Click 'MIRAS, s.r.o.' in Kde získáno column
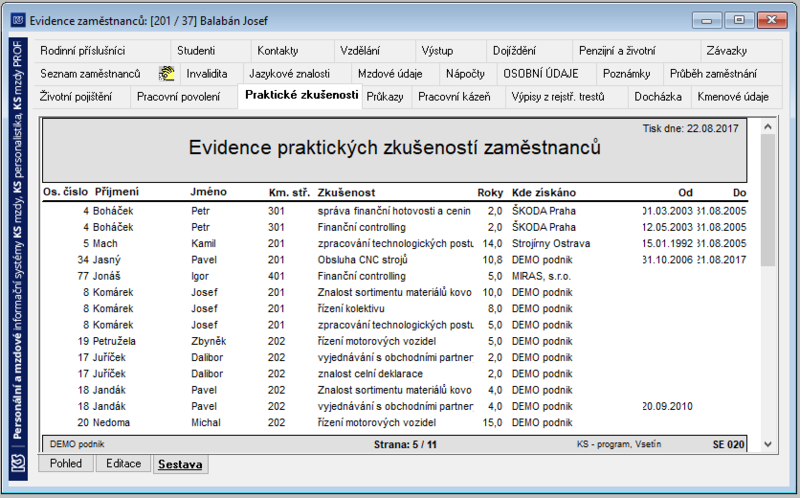Image resolution: width=800 pixels, height=498 pixels. pyautogui.click(x=541, y=277)
